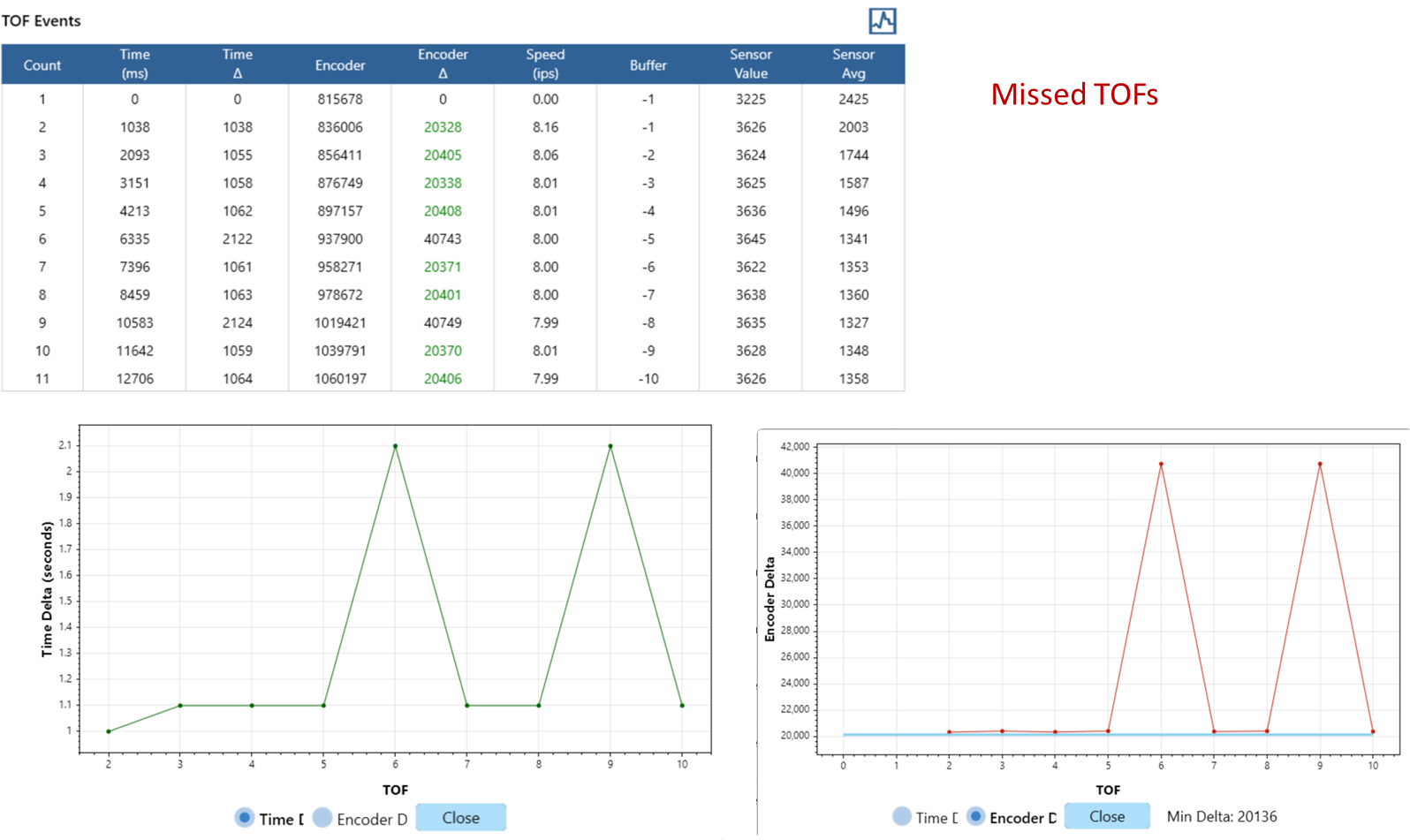1410x840 pixels.
Task: Click the Speed (ips) column header
Action: [545, 64]
